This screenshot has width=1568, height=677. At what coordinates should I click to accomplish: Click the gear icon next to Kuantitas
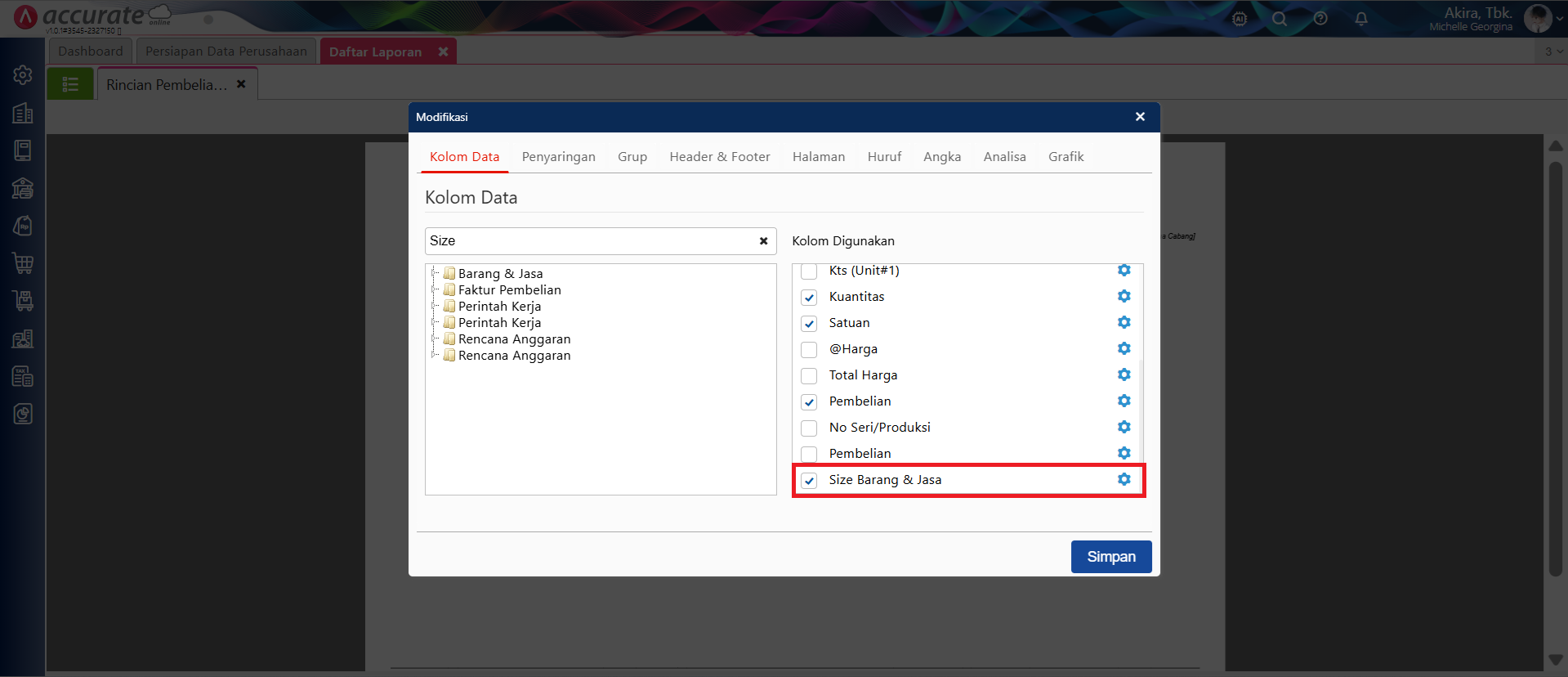(1124, 296)
